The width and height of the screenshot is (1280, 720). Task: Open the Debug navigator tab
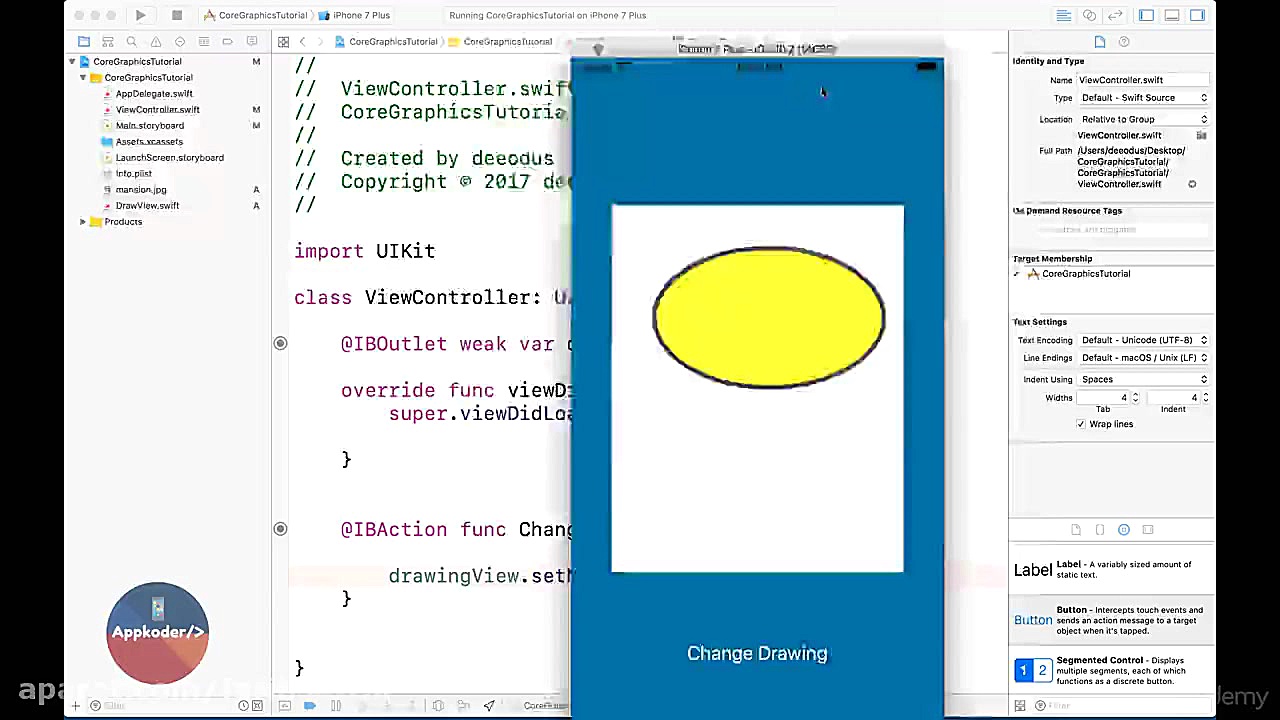[204, 41]
